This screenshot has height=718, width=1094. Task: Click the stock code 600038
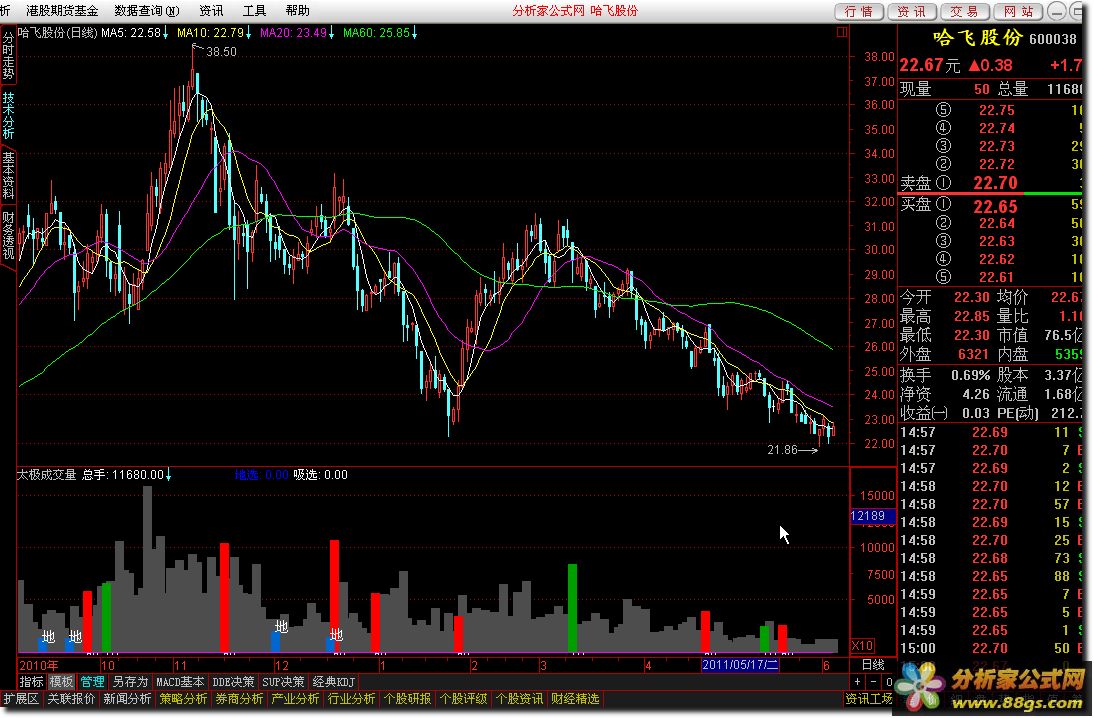point(1054,39)
